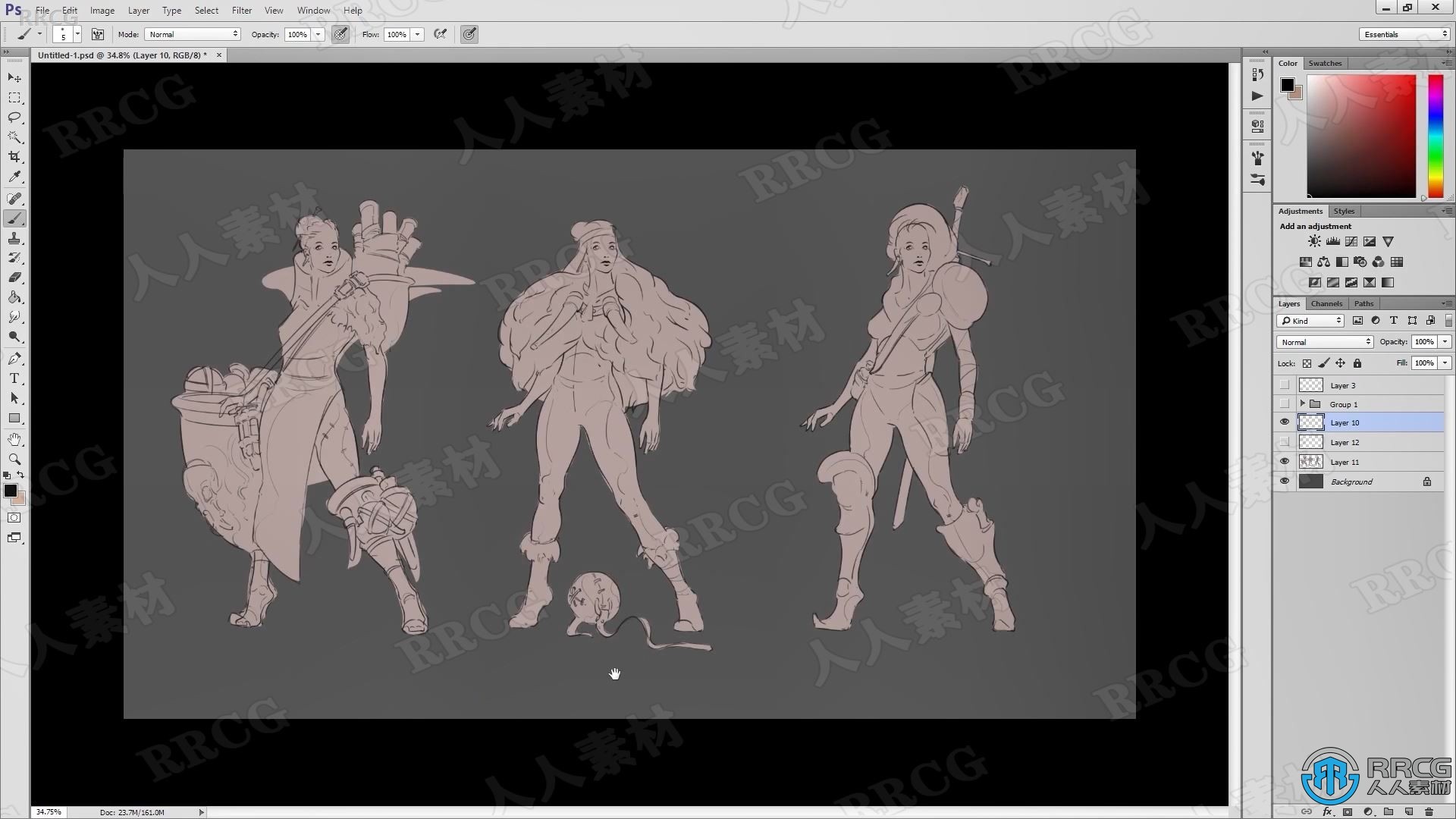This screenshot has width=1456, height=819.
Task: Select the Rectangle shape tool
Action: tap(14, 418)
